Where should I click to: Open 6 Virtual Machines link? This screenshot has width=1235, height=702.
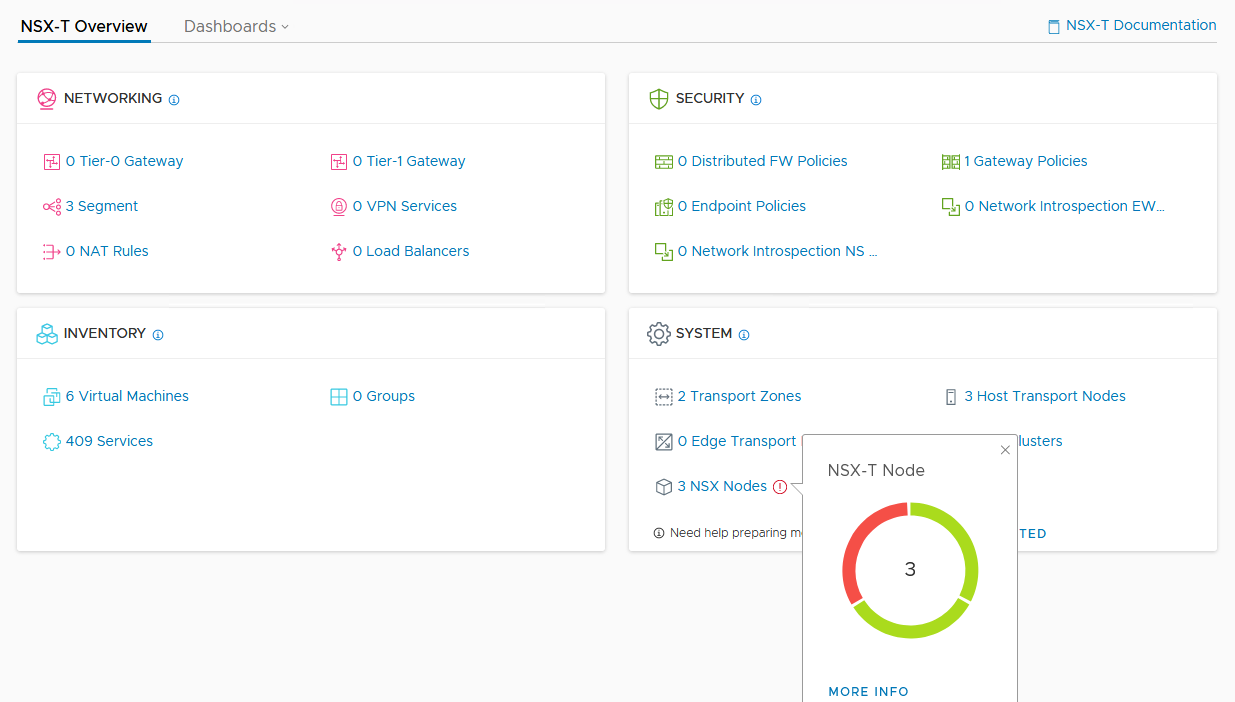click(127, 396)
